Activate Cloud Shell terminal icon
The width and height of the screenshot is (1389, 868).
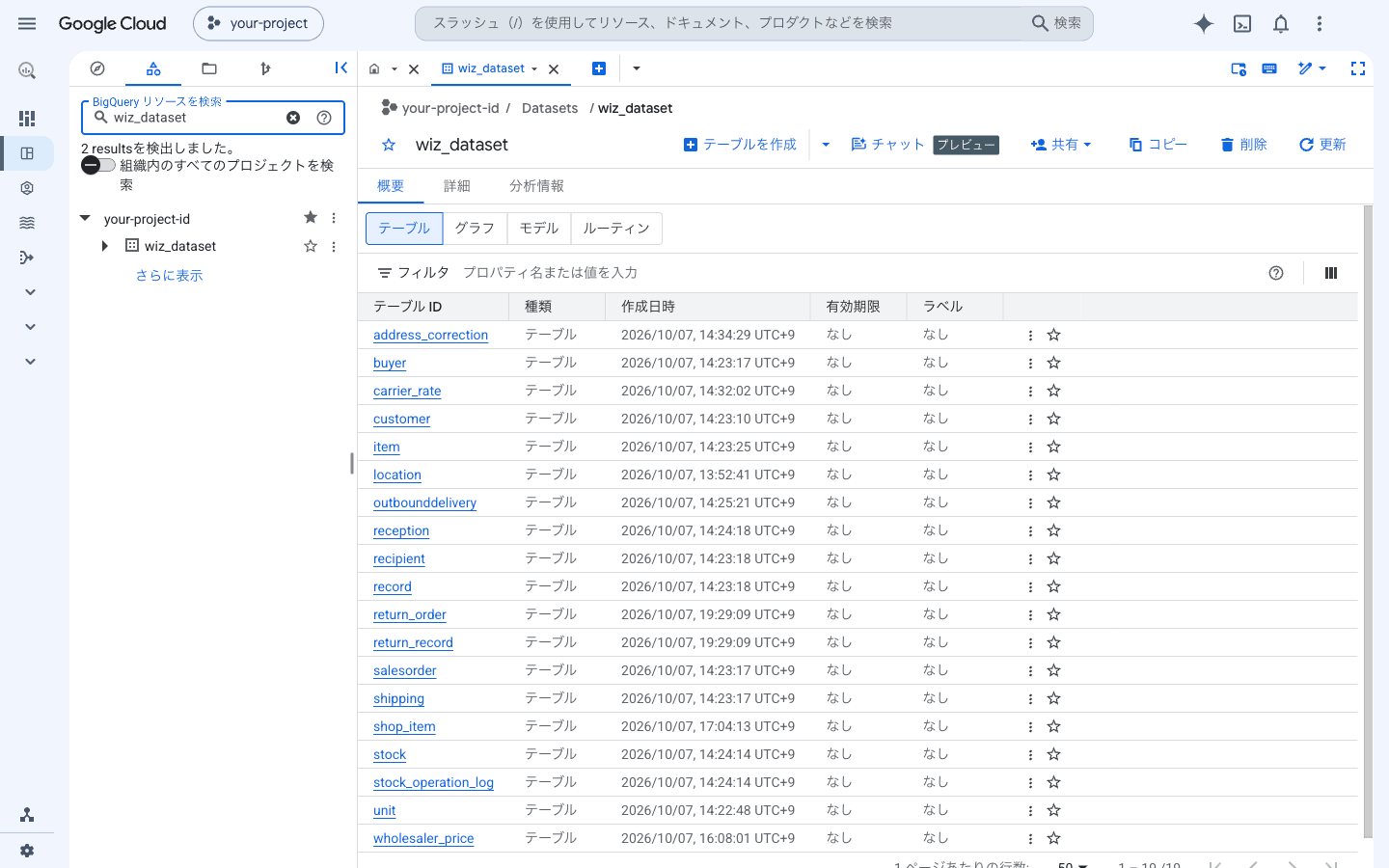click(x=1242, y=24)
